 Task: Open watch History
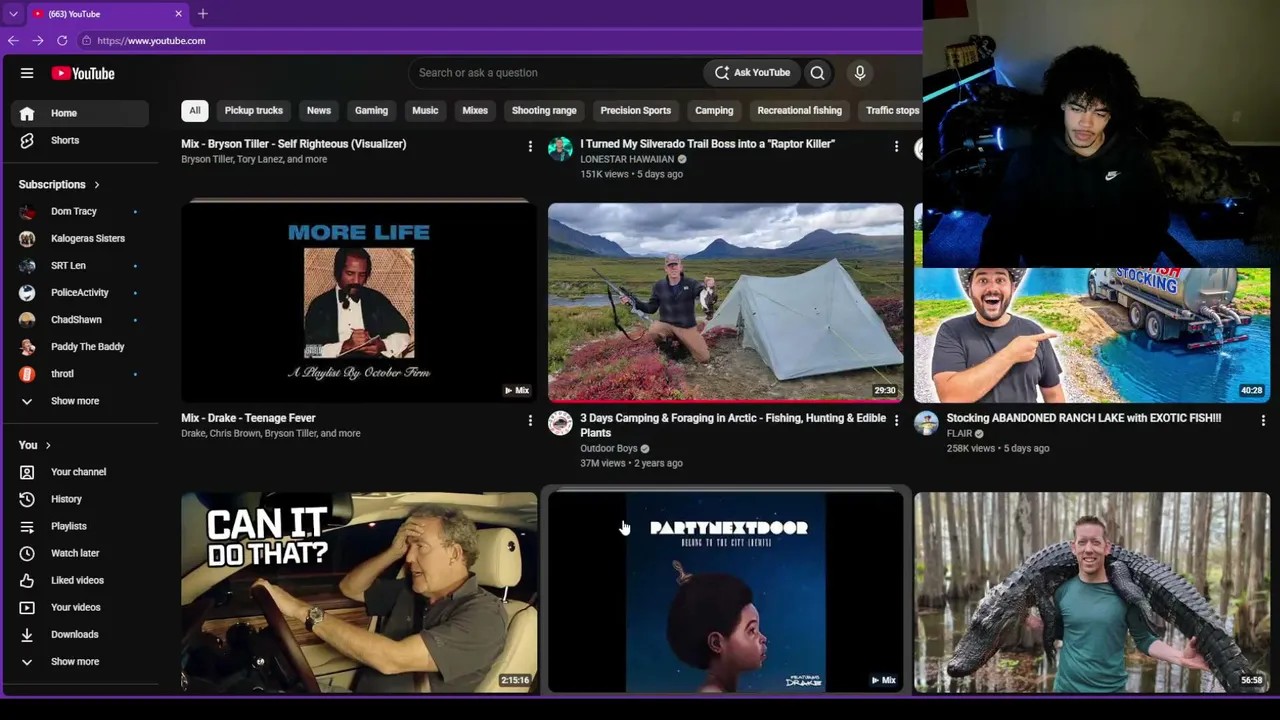click(x=80, y=499)
